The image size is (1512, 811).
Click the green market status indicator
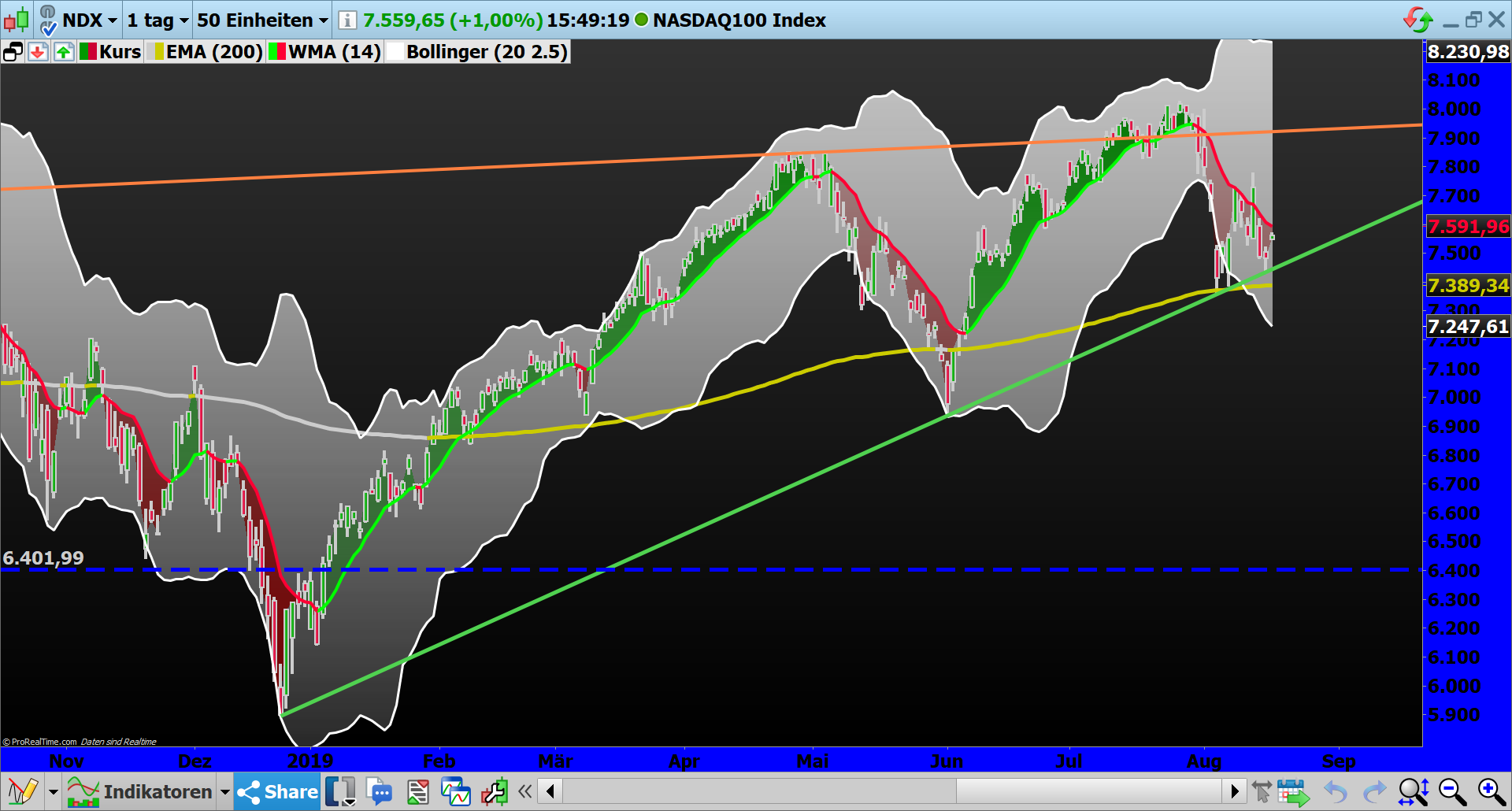tap(641, 20)
